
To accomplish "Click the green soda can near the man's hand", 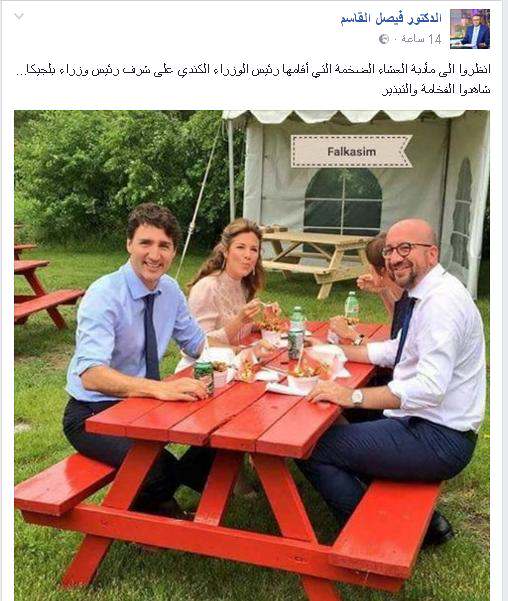I will pos(204,376).
